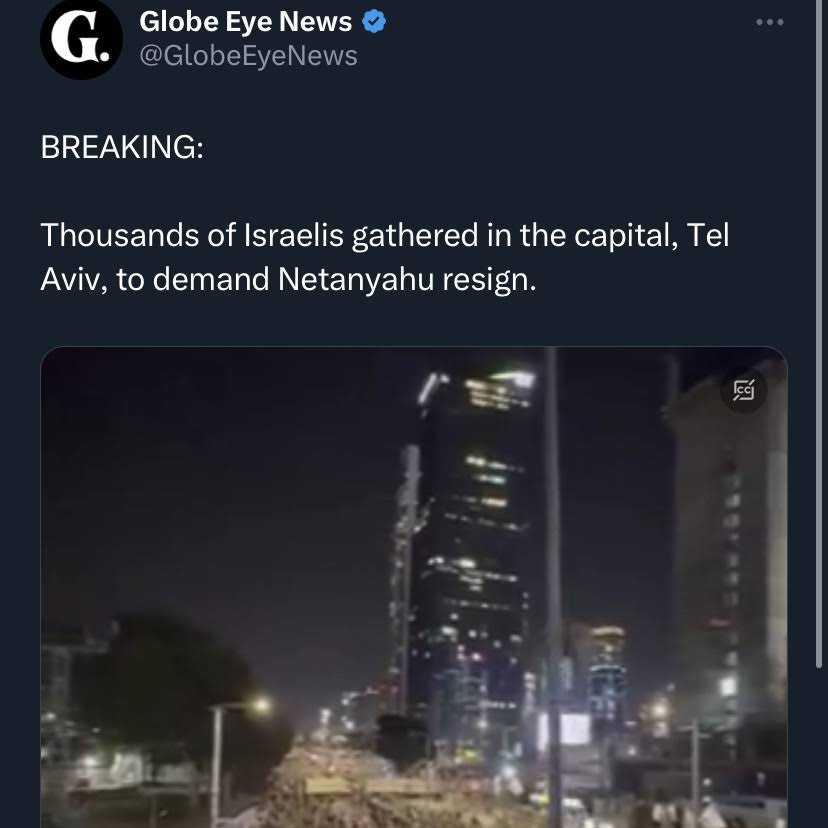Click the word "BREAKING:" in the post

(122, 147)
